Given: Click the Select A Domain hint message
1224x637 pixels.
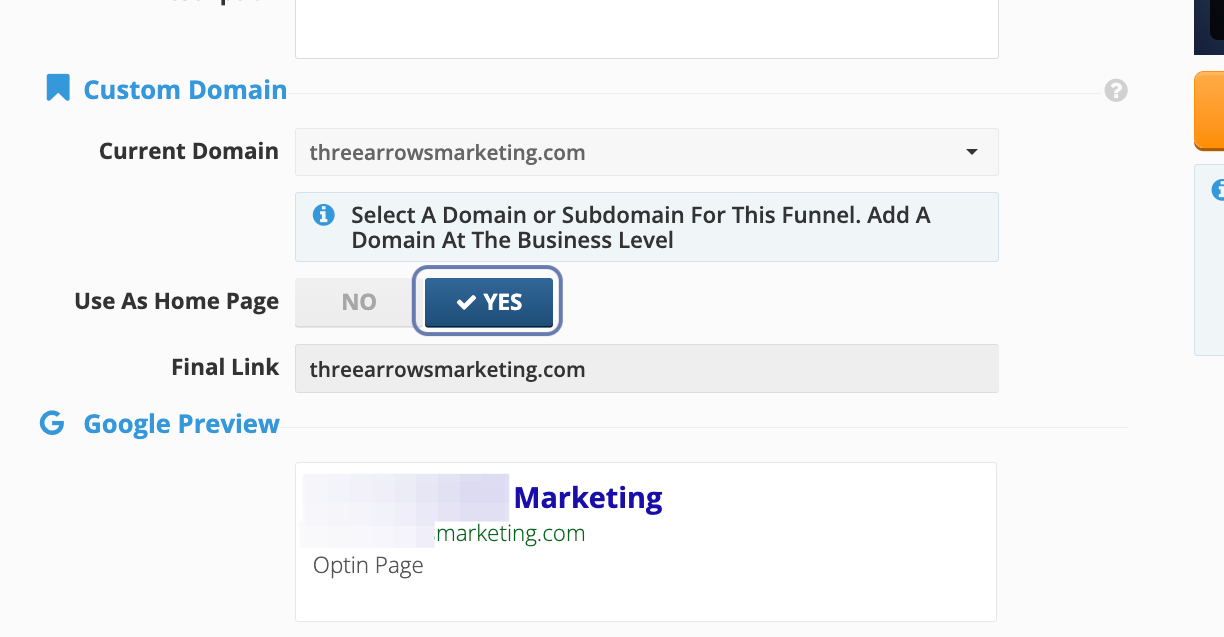Looking at the screenshot, I should [x=641, y=227].
